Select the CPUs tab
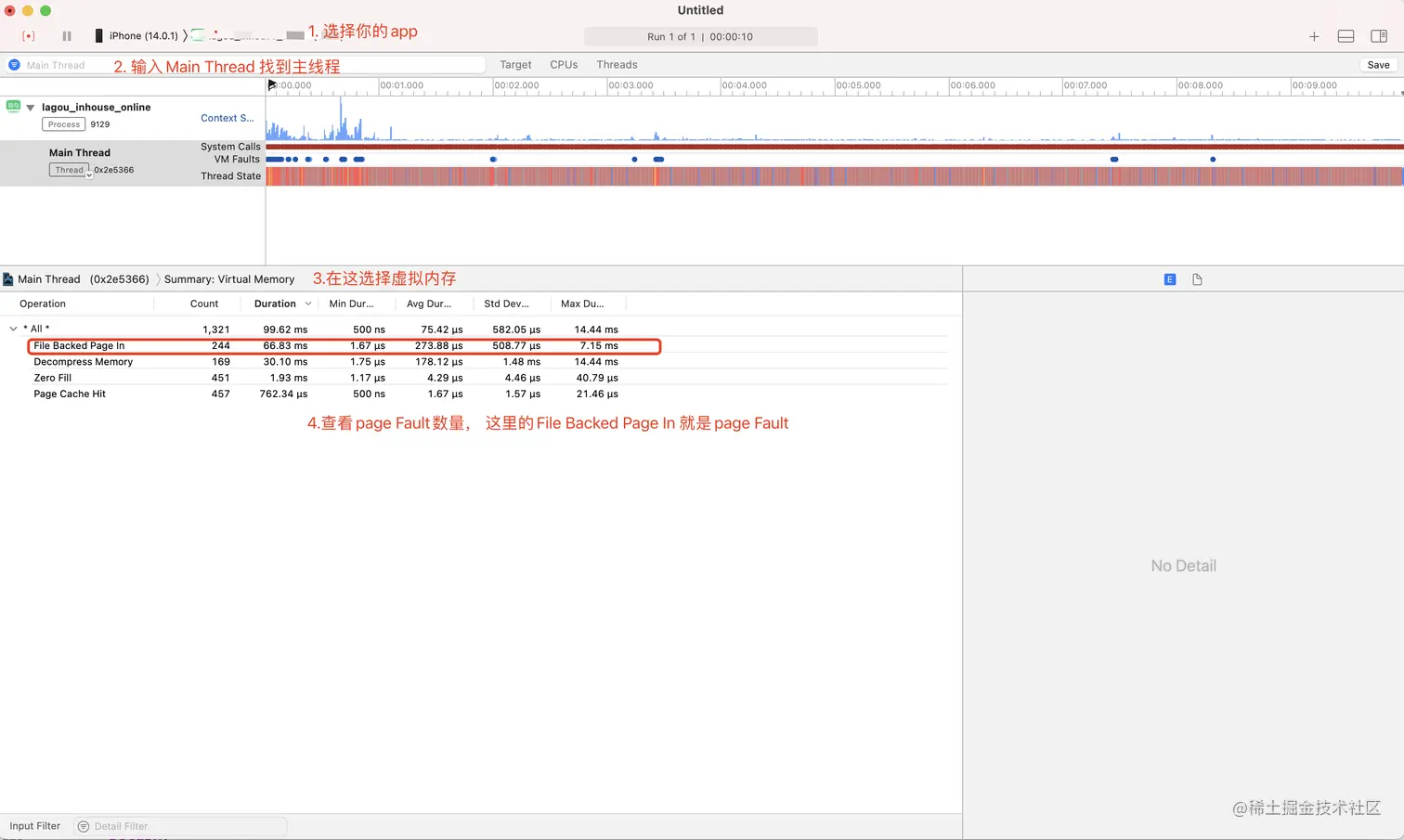Image resolution: width=1404 pixels, height=840 pixels. click(x=564, y=65)
